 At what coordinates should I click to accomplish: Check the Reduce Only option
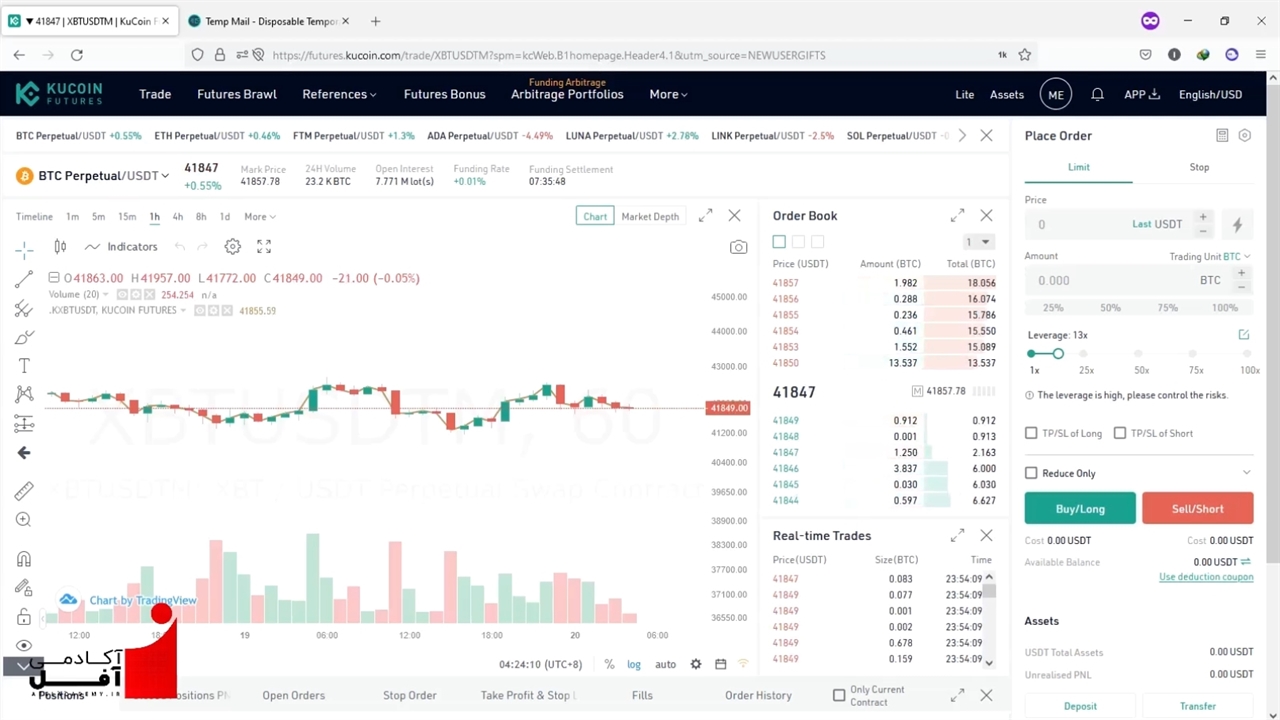tap(1031, 473)
